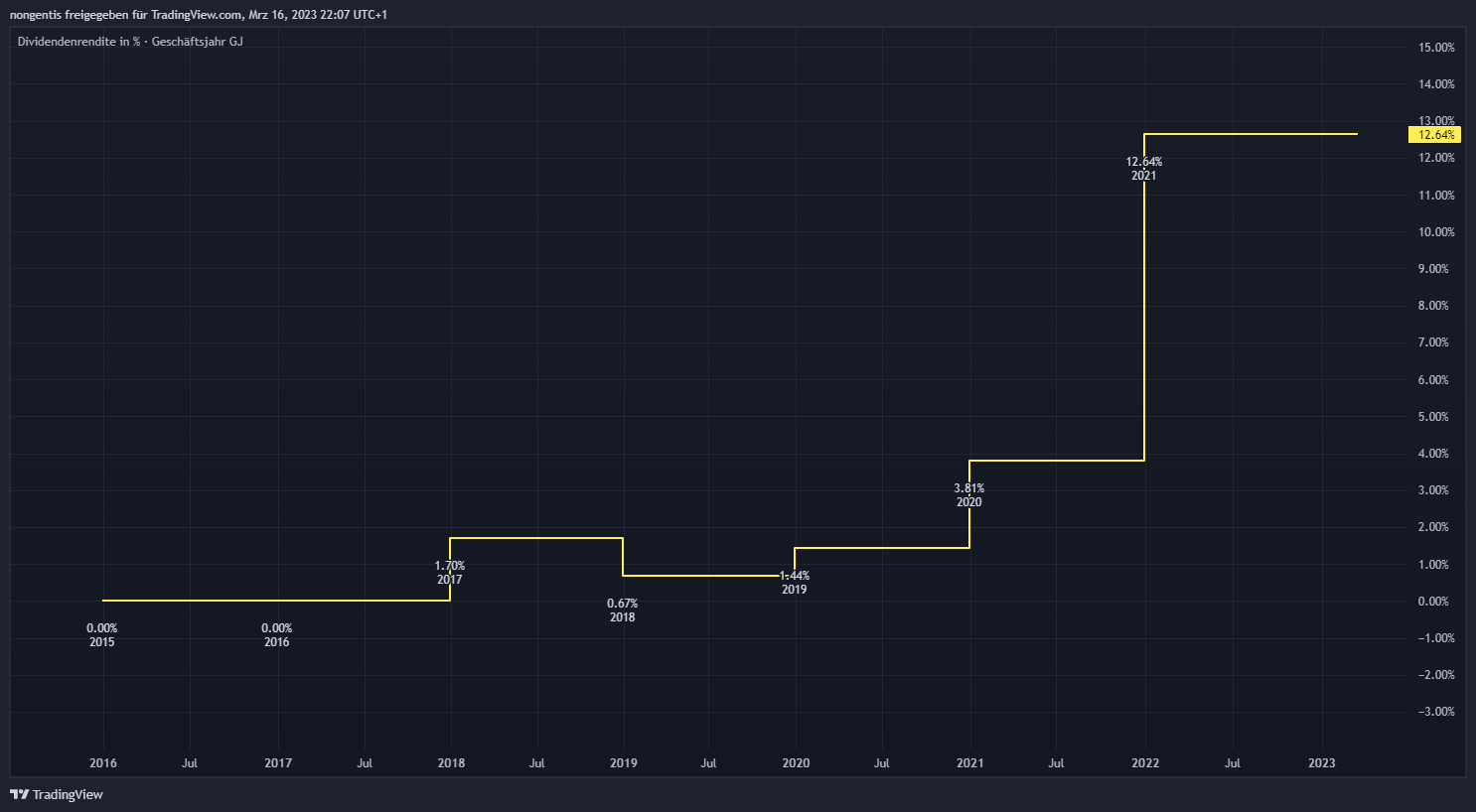Click the 0.67% 2018 data label
This screenshot has height=812, width=1476.
[x=622, y=610]
